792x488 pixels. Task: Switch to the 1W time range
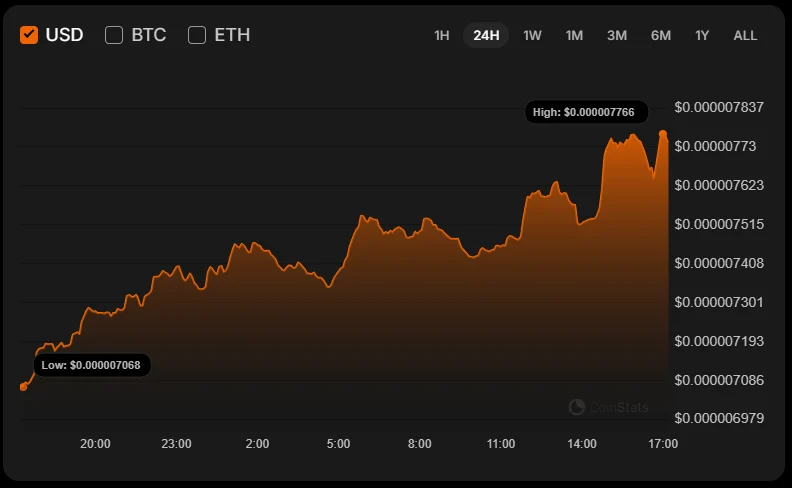point(532,35)
